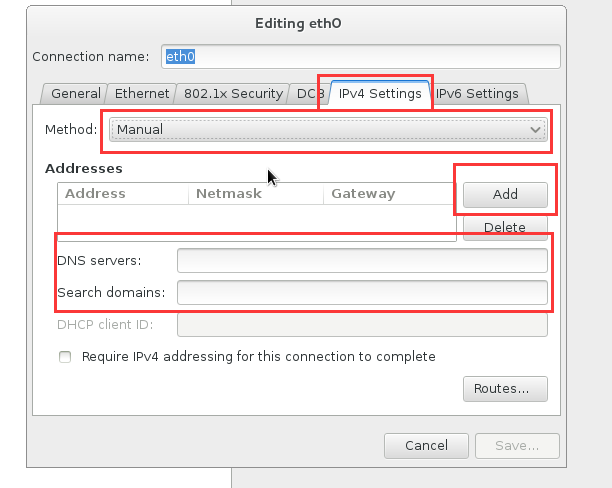Open the Ethernet tab

coord(141,94)
